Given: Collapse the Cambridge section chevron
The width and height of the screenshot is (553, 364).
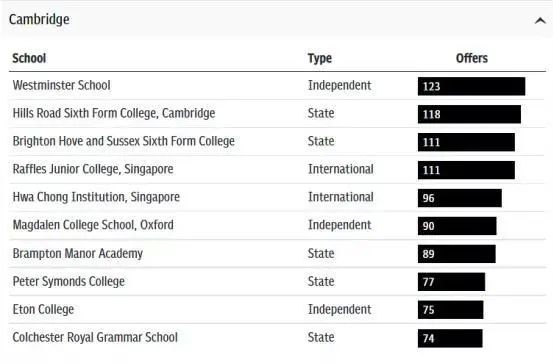Looking at the screenshot, I should [540, 21].
